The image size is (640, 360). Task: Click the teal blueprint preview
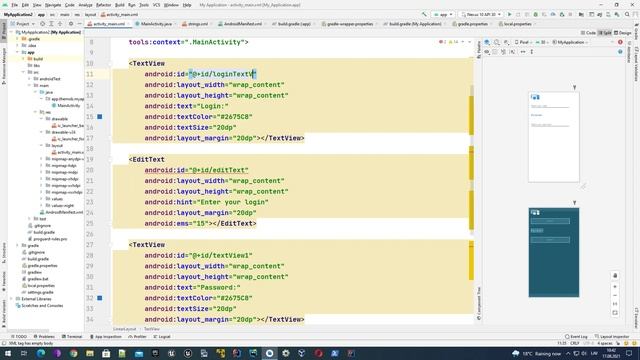pyautogui.click(x=553, y=252)
